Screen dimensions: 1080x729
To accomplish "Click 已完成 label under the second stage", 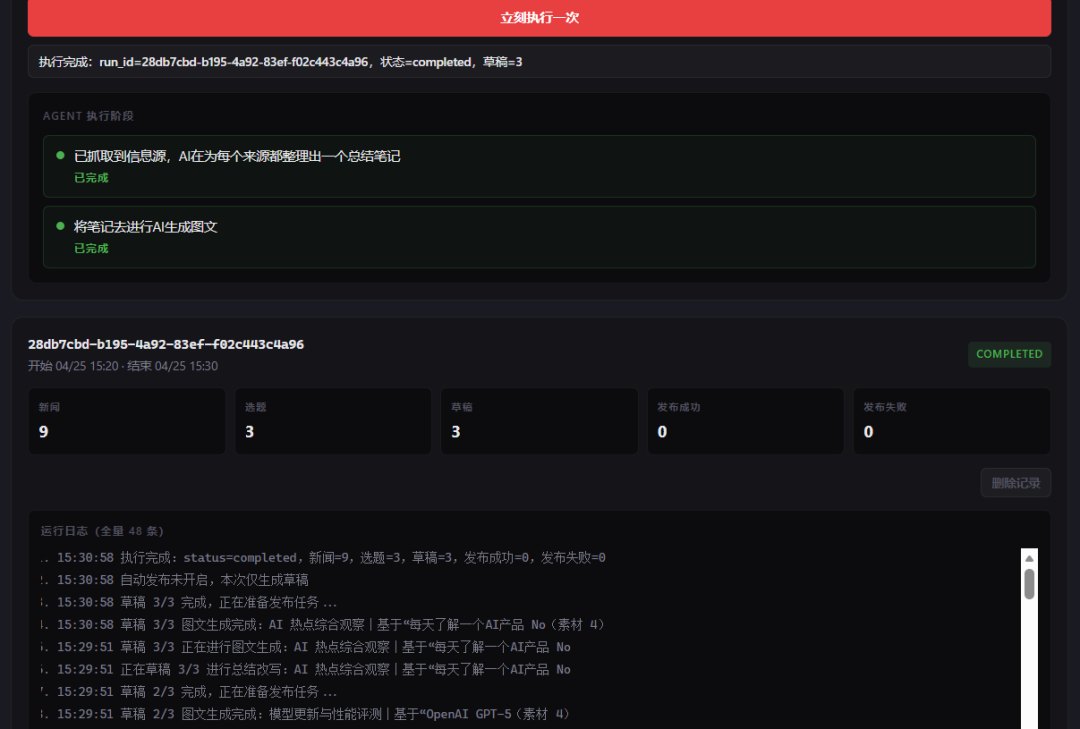I will tap(91, 248).
